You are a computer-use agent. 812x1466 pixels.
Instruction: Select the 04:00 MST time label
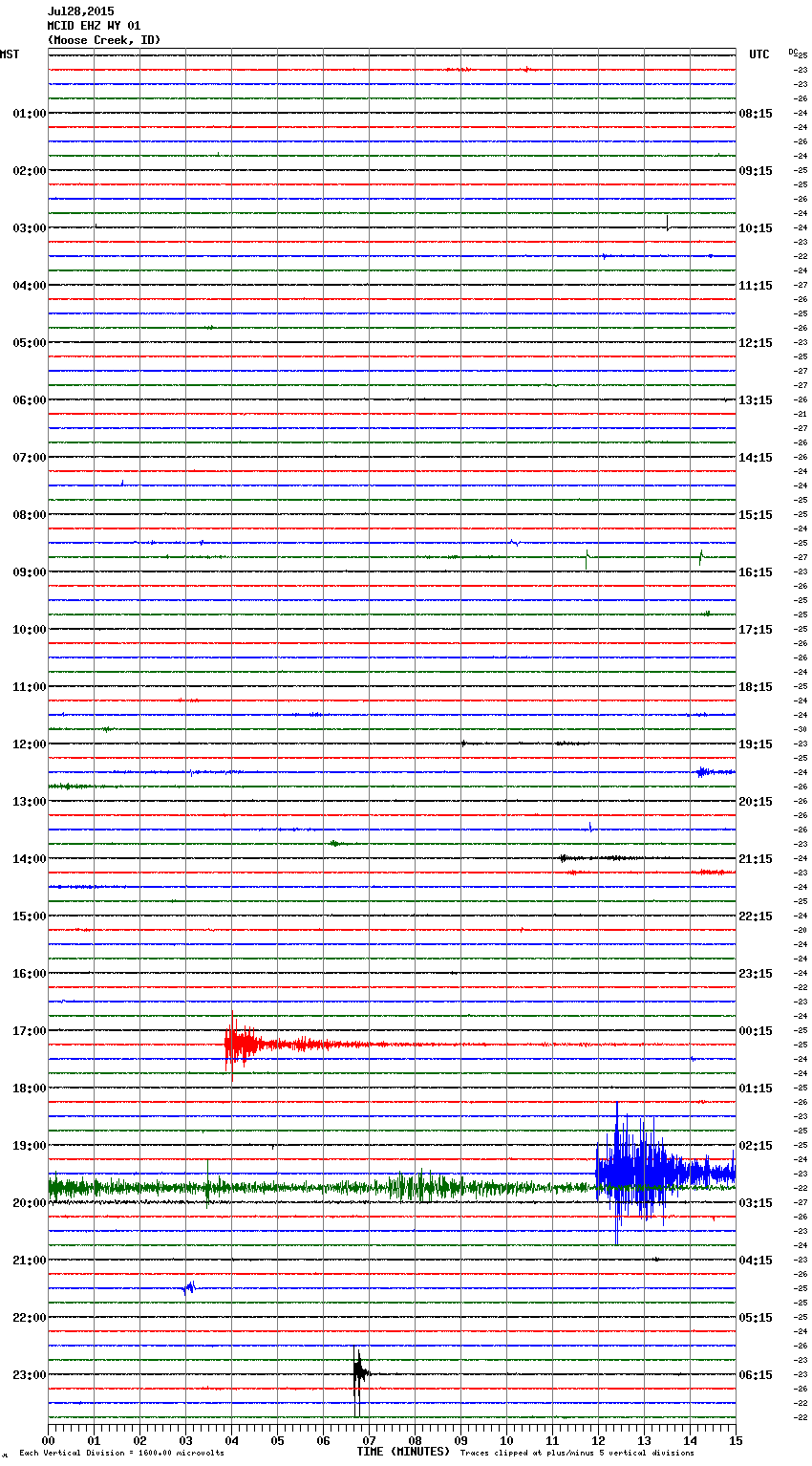tap(29, 285)
